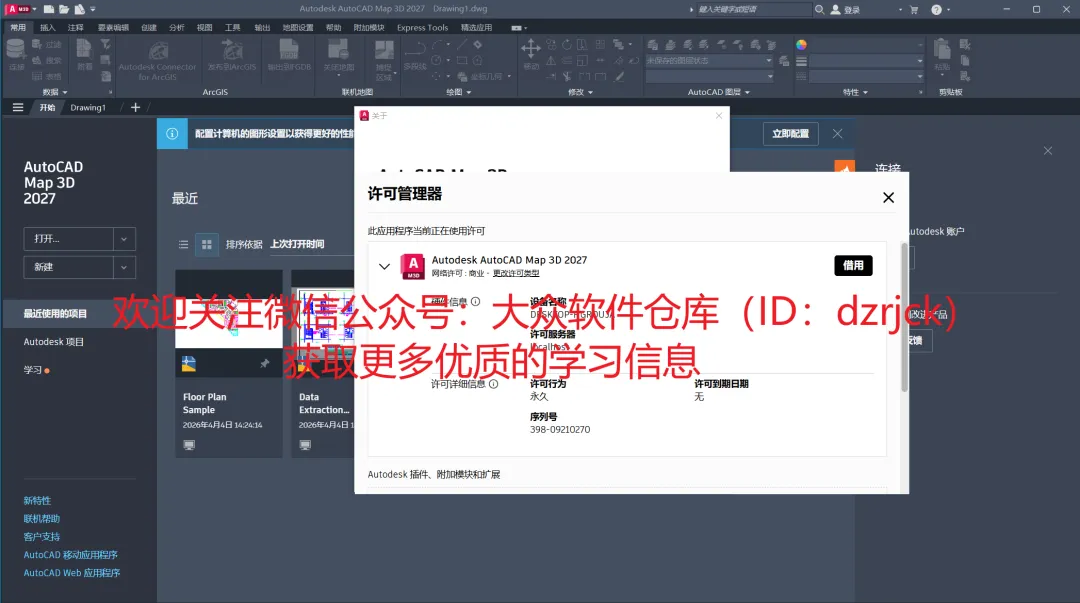Switch recent files to list view

(x=183, y=245)
